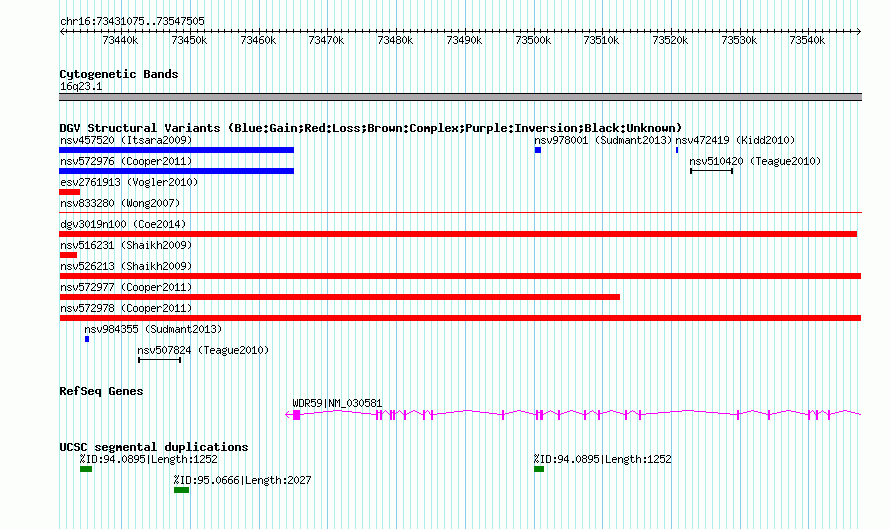Viewport: 890px width, 529px height.
Task: Open the nsv507824 (Teague2010) label
Action: click(x=203, y=350)
